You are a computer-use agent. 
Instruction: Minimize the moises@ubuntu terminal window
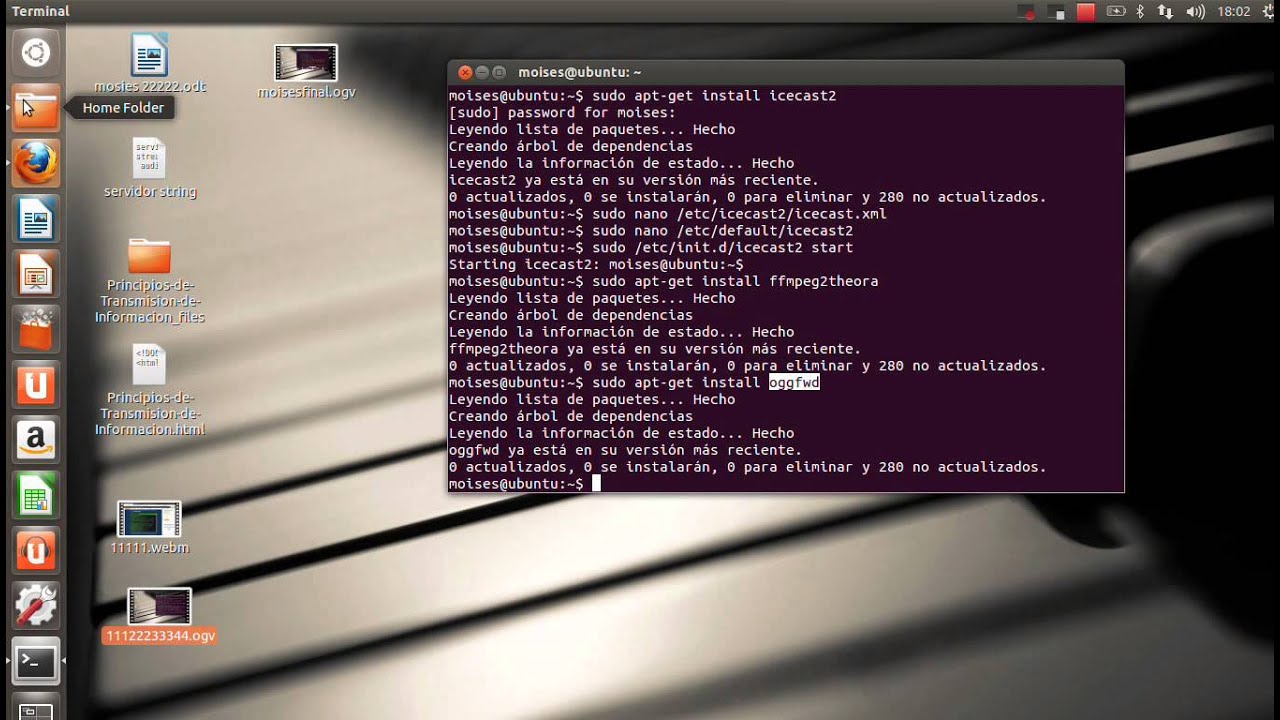tap(482, 72)
